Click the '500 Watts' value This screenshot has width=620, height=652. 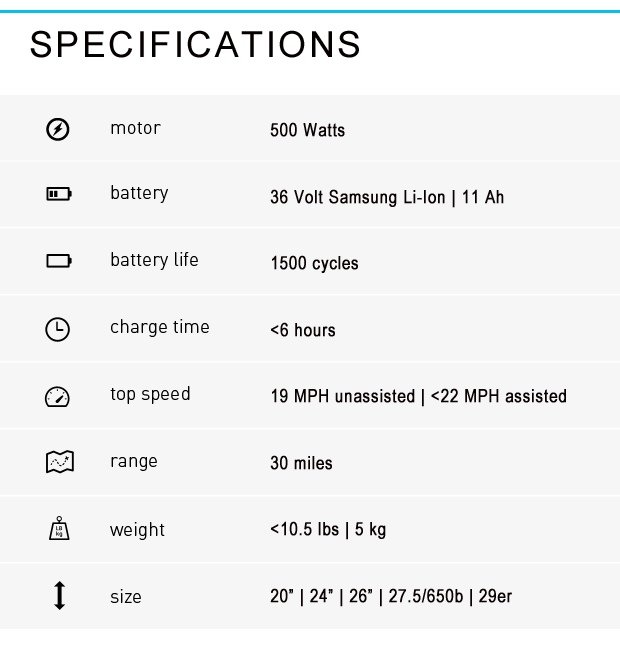point(307,130)
